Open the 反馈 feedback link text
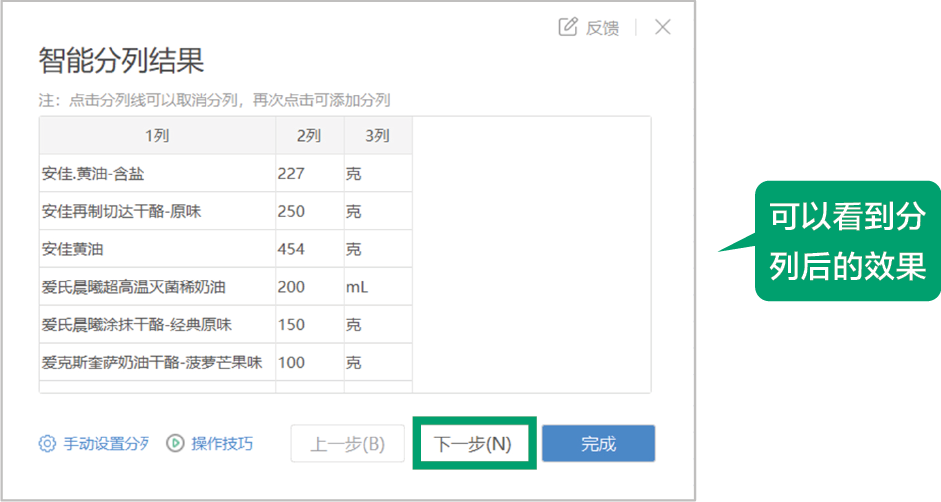 click(x=602, y=28)
